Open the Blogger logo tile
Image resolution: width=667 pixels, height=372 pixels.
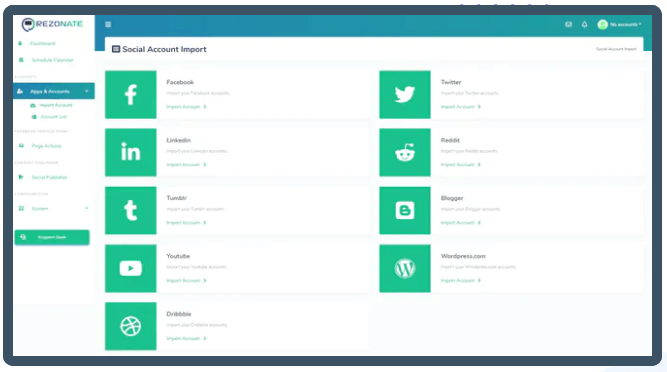coord(405,210)
